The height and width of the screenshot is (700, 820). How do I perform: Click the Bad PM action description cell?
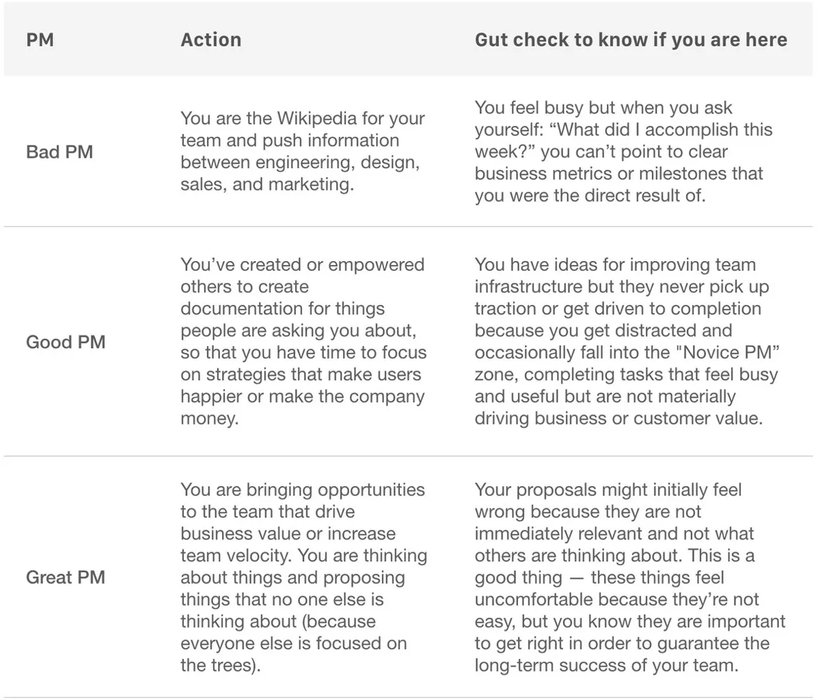coord(304,151)
